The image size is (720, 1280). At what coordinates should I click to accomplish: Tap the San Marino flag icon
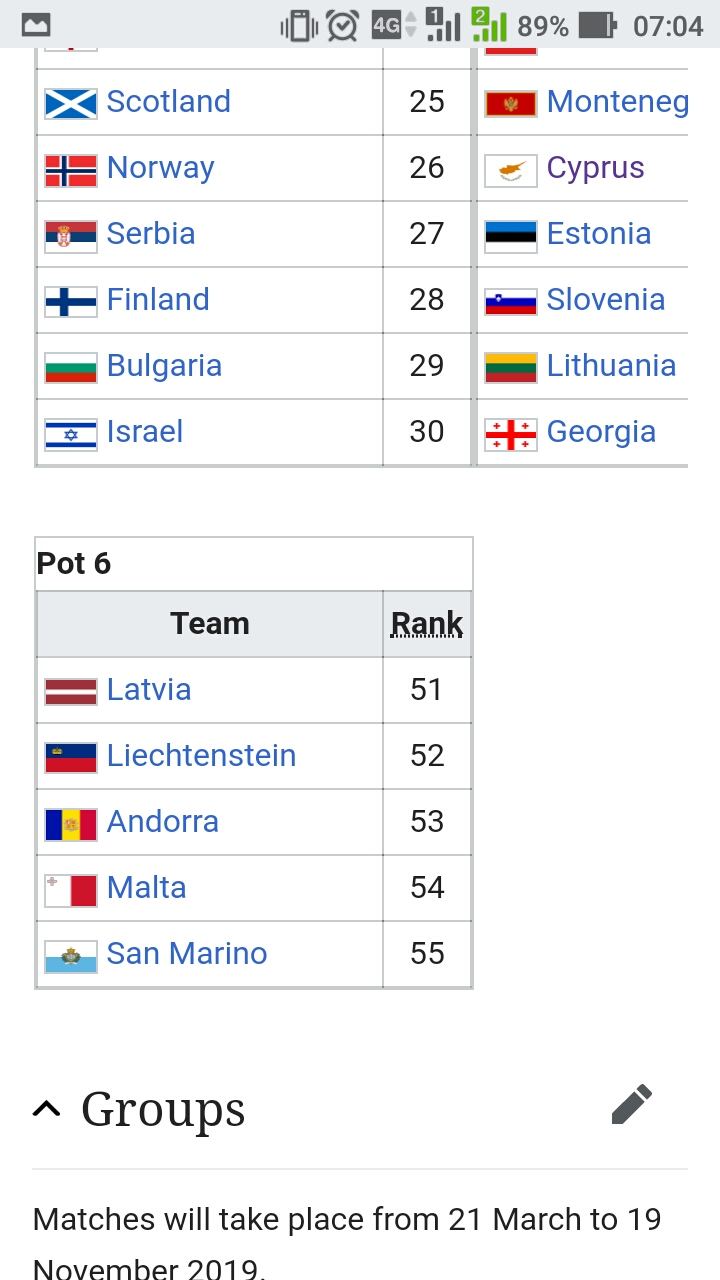point(71,955)
